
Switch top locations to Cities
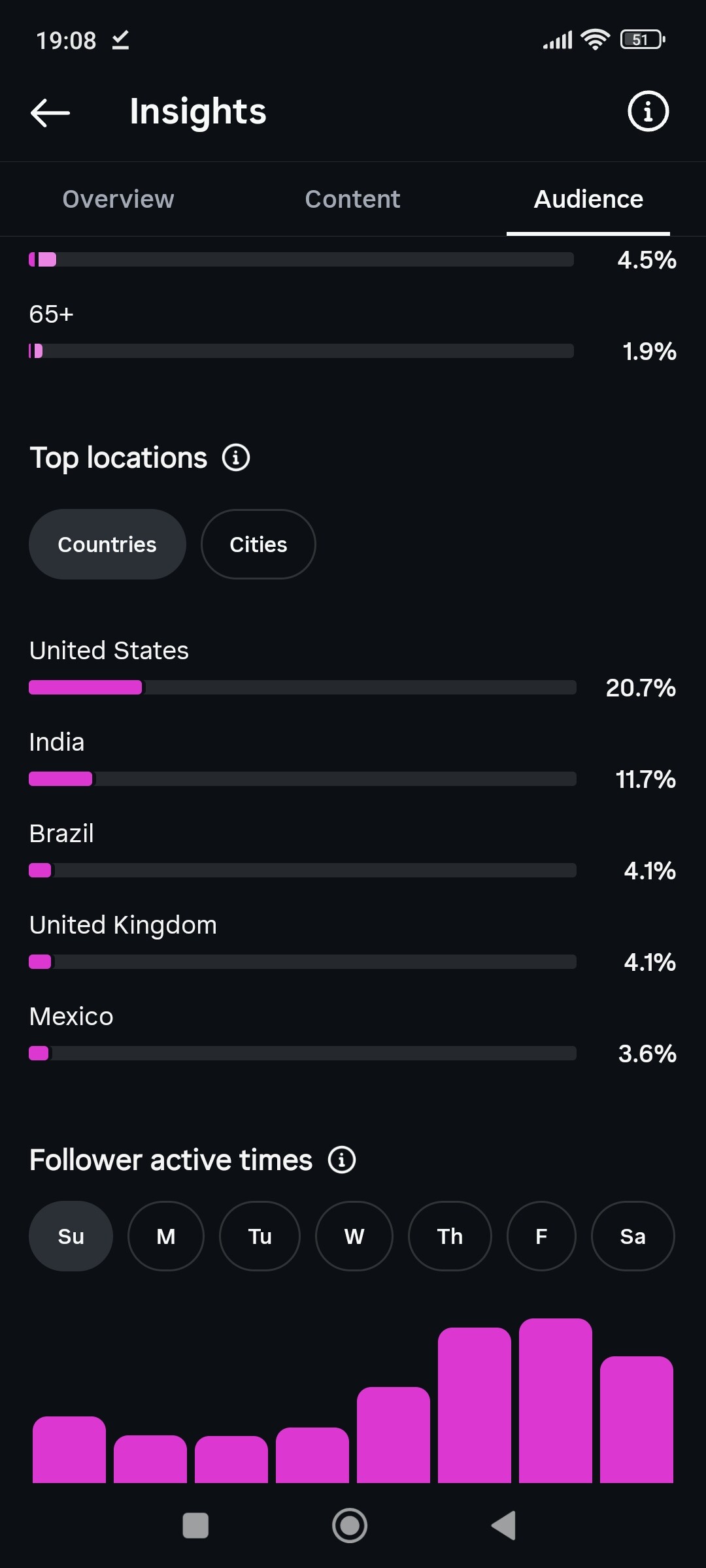[258, 544]
